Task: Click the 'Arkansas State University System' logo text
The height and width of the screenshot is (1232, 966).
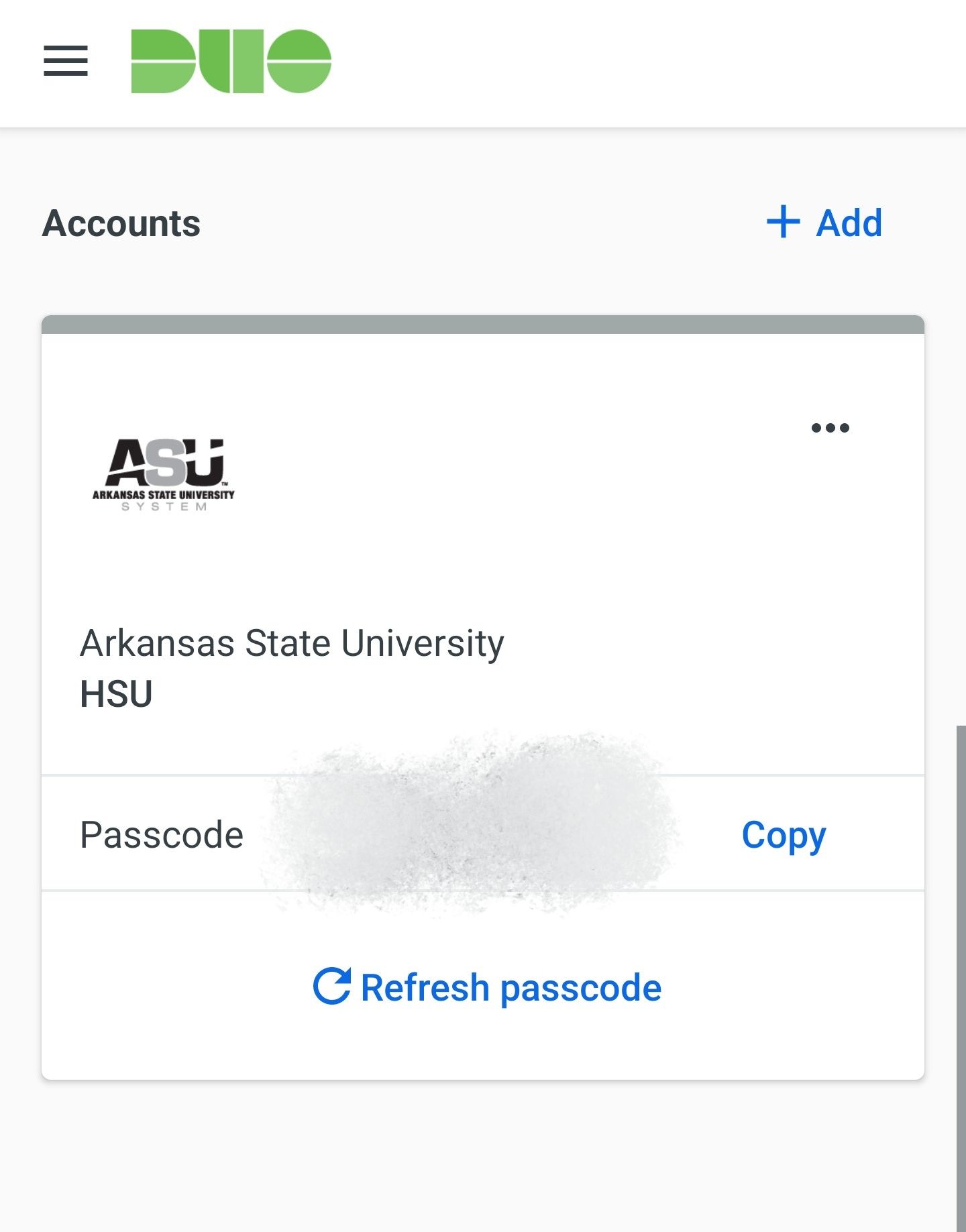Action: tap(164, 500)
